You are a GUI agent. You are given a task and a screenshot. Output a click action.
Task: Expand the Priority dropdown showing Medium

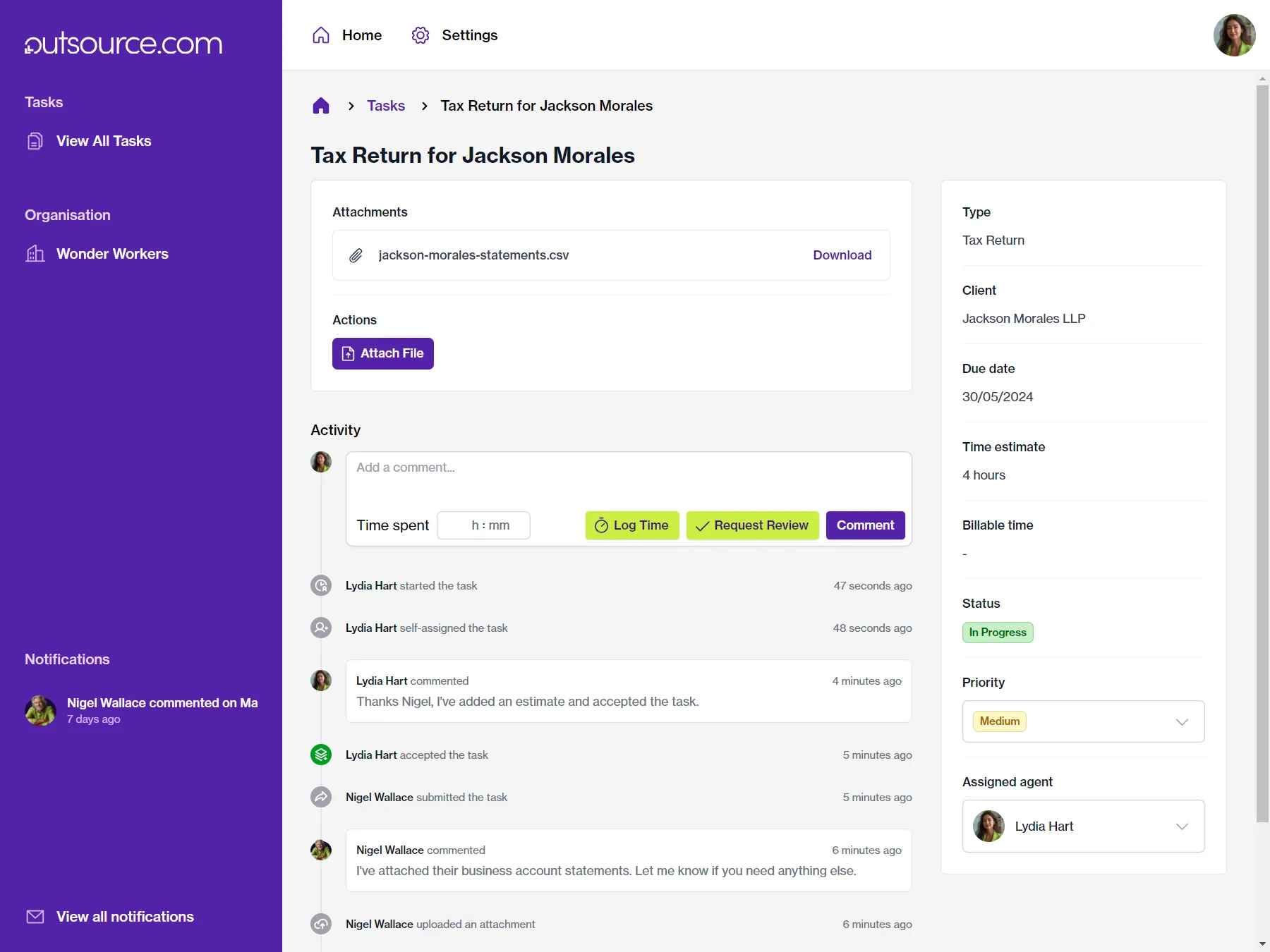(x=1183, y=721)
